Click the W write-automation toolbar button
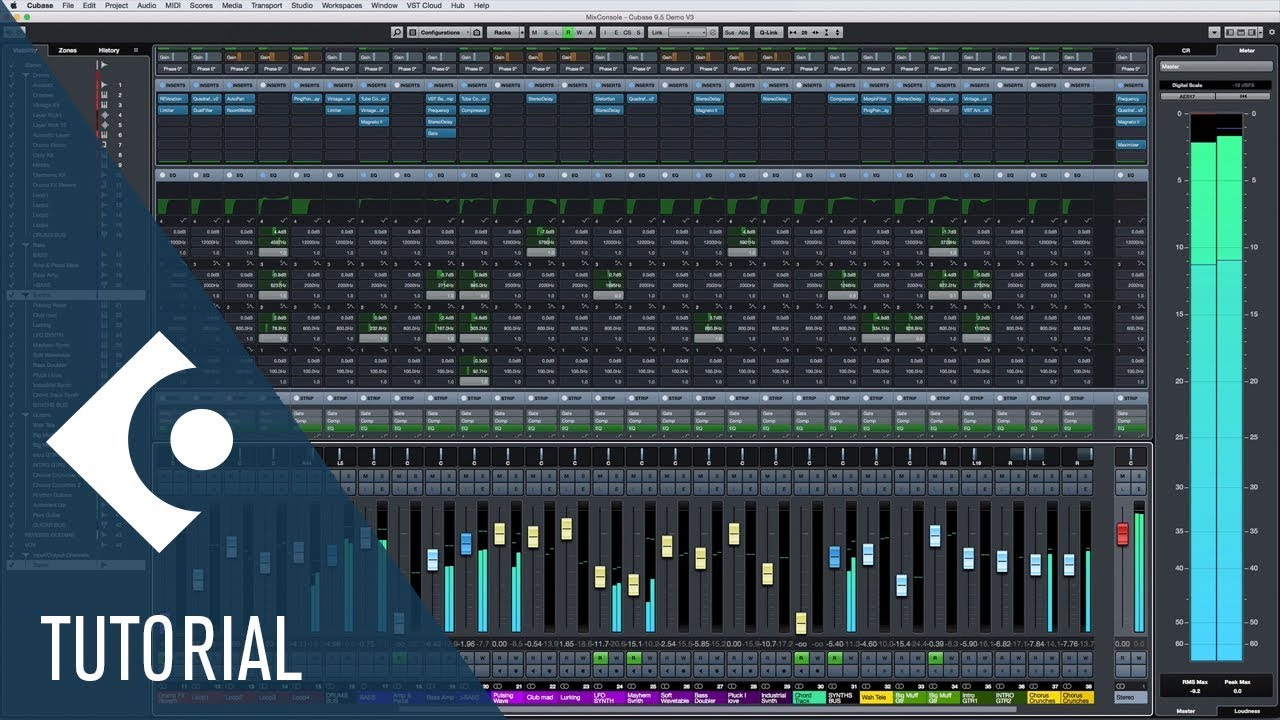Image resolution: width=1280 pixels, height=720 pixels. coord(579,32)
